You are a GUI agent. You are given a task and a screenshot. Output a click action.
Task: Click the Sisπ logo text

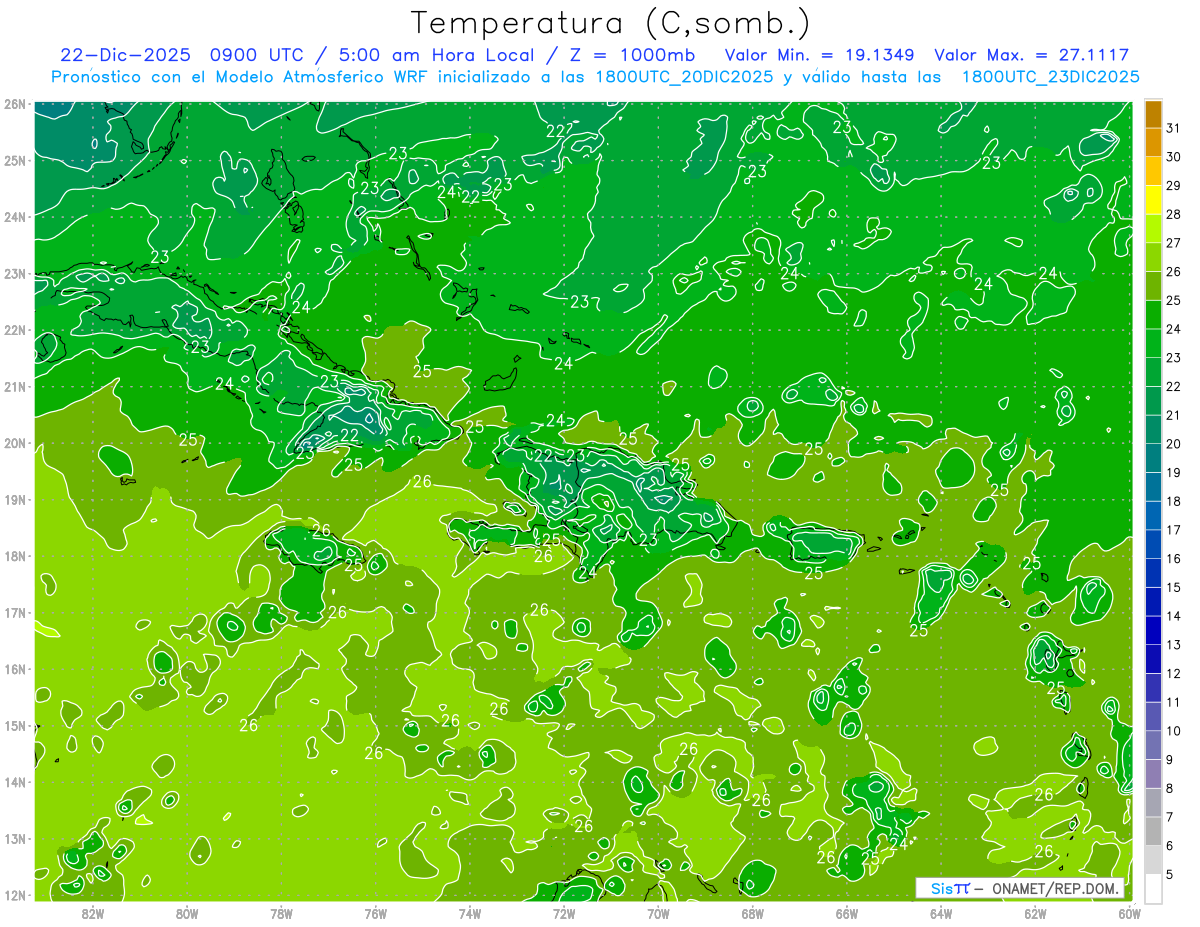point(950,888)
